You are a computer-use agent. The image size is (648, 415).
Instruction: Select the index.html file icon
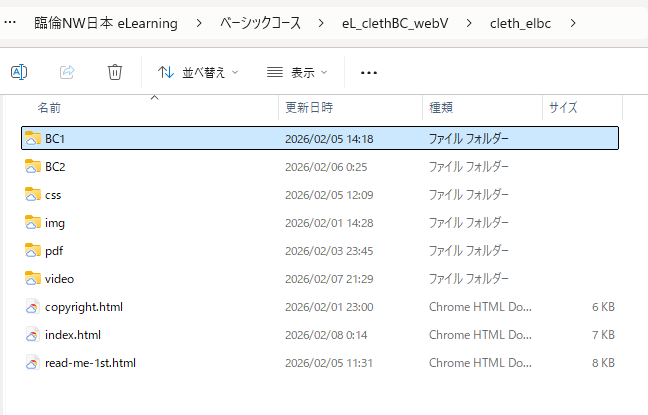(x=33, y=335)
